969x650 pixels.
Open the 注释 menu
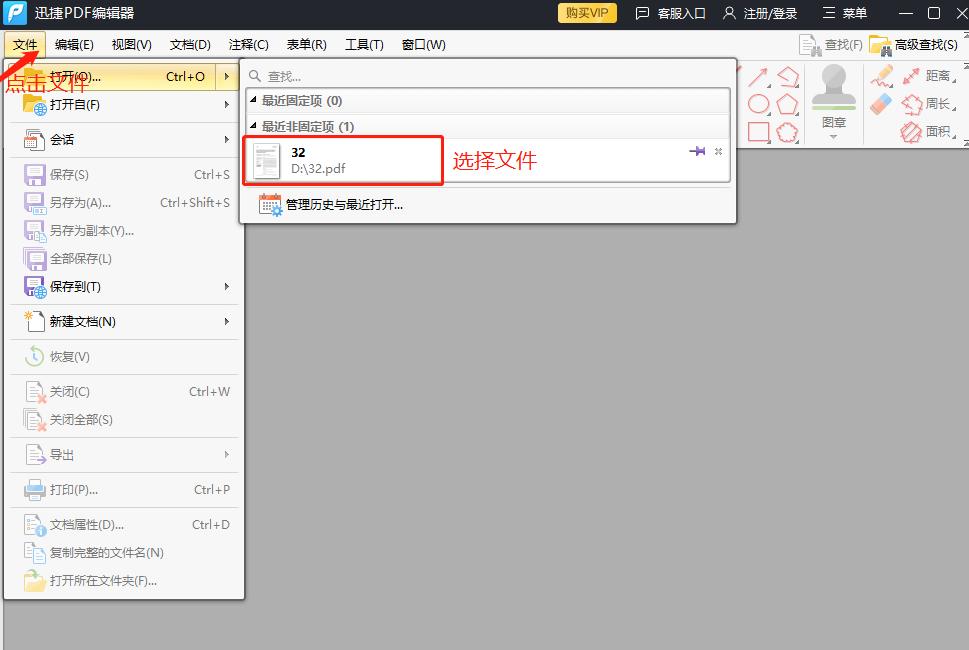(x=248, y=44)
